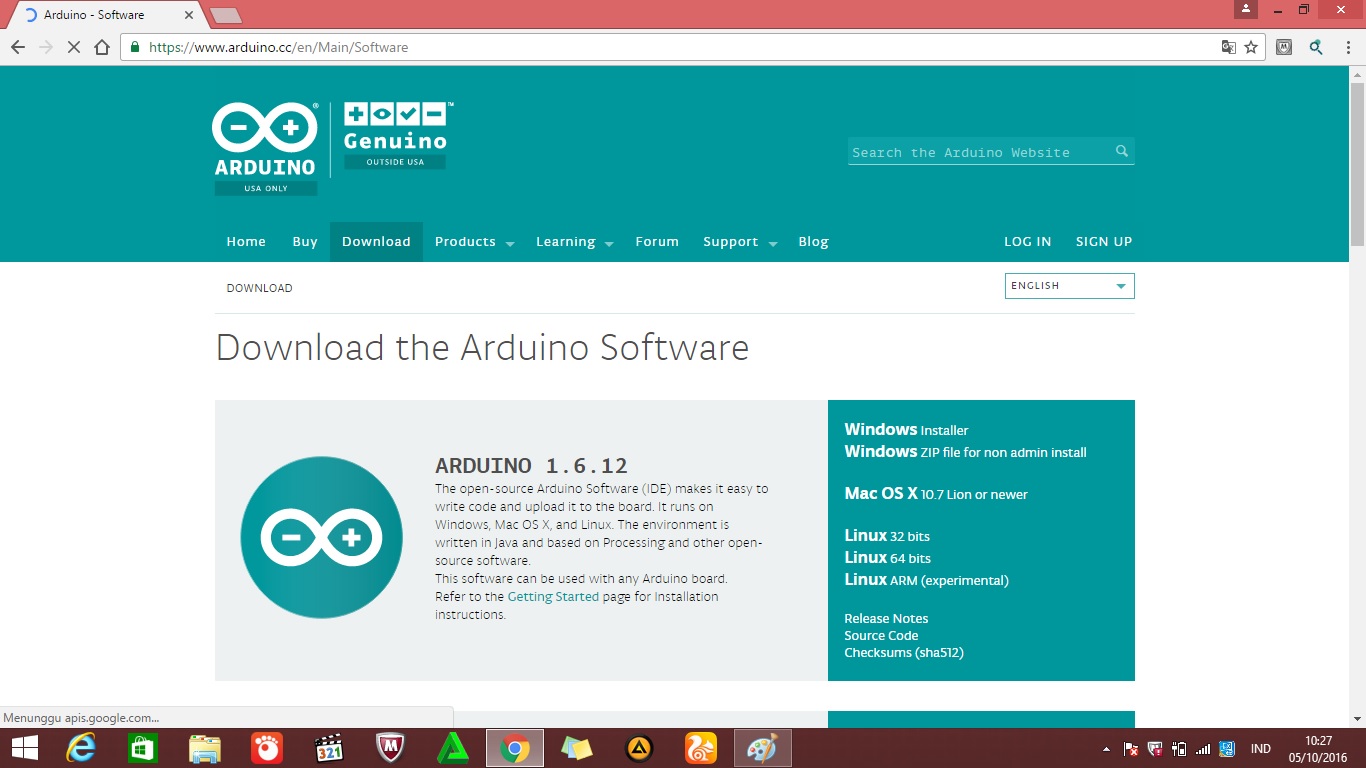Open the McAfee WebAdvisor extension icon
Image resolution: width=1366 pixels, height=768 pixels.
coord(1283,47)
